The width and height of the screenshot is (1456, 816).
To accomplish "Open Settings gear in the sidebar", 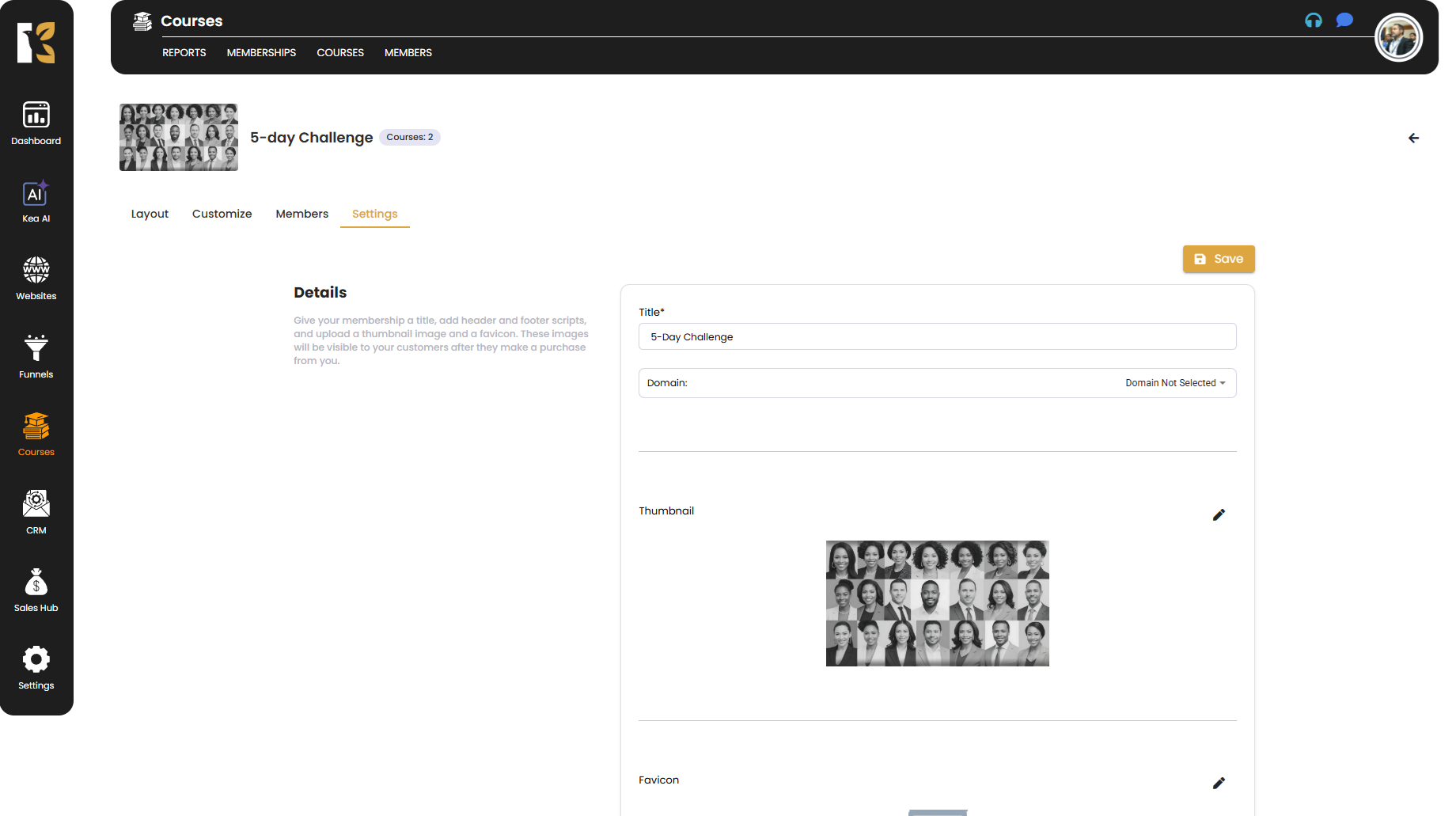I will pyautogui.click(x=36, y=668).
